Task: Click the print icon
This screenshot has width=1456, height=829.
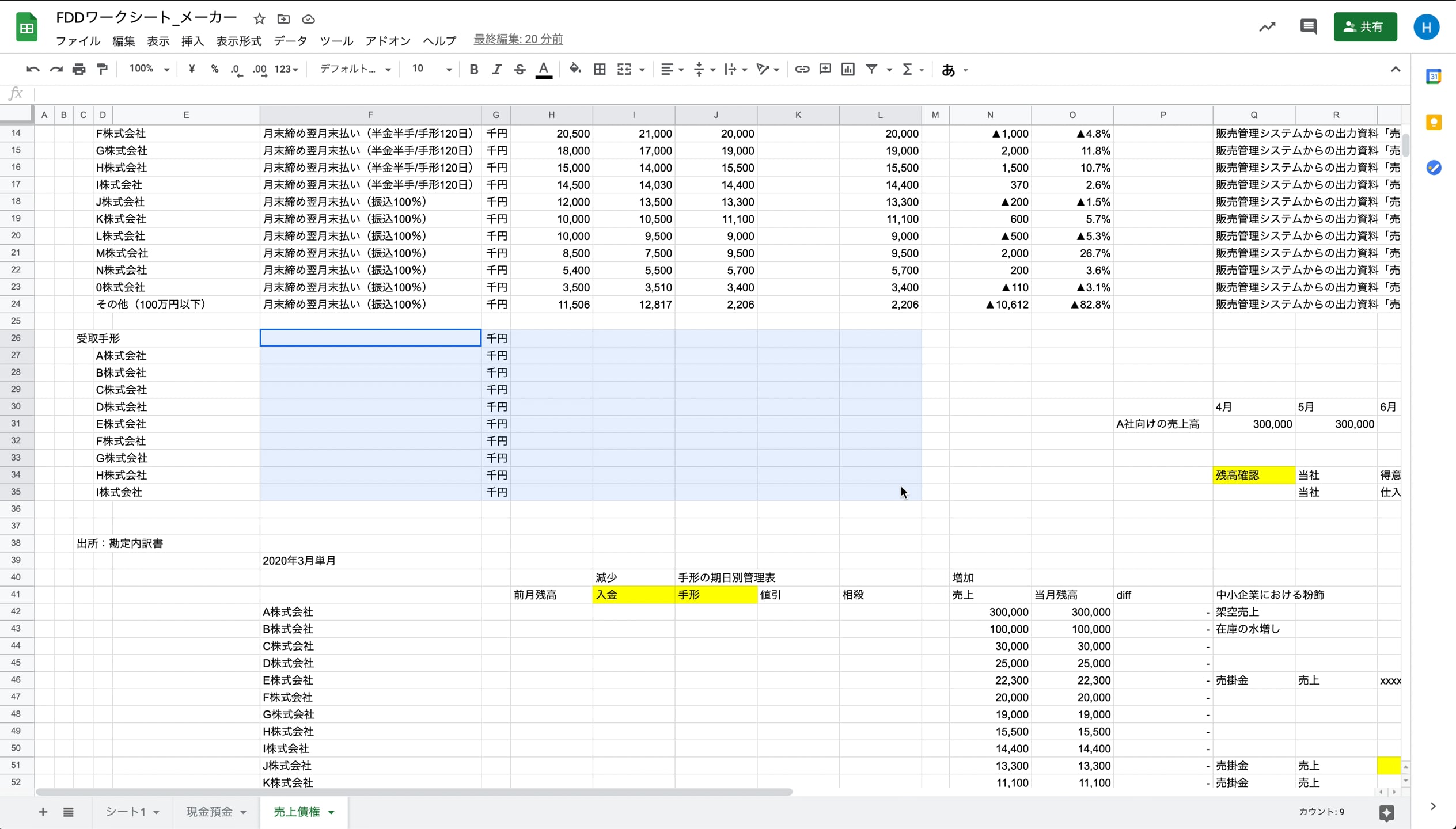Action: pos(79,69)
